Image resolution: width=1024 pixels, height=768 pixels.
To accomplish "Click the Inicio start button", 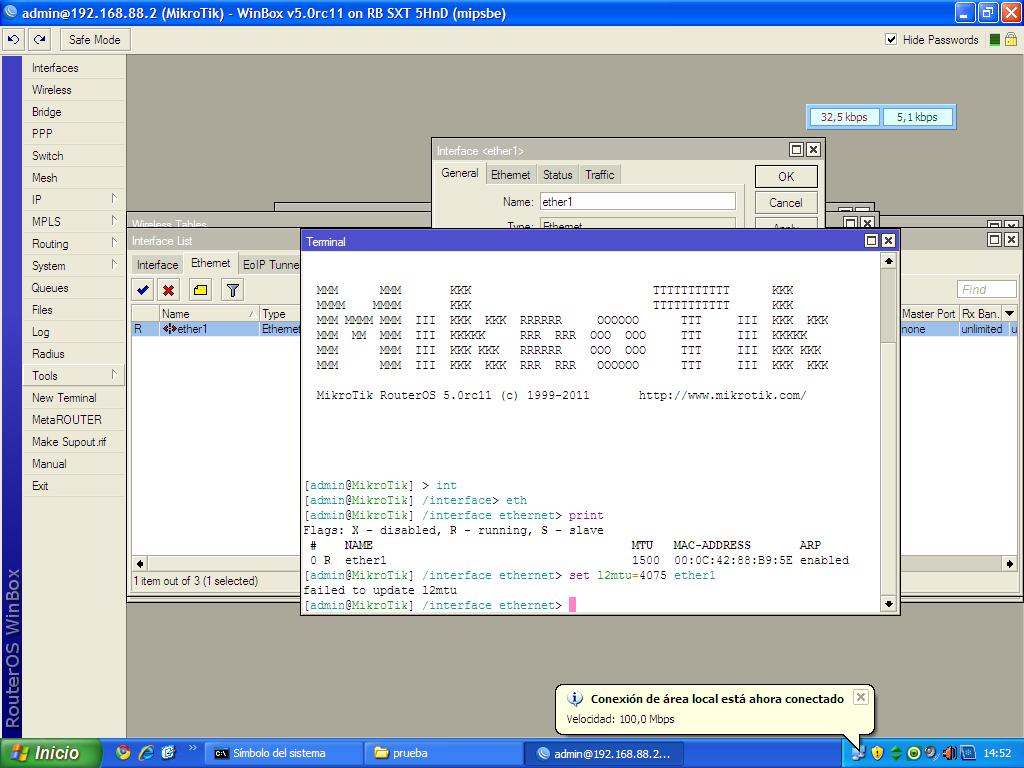I will (51, 753).
